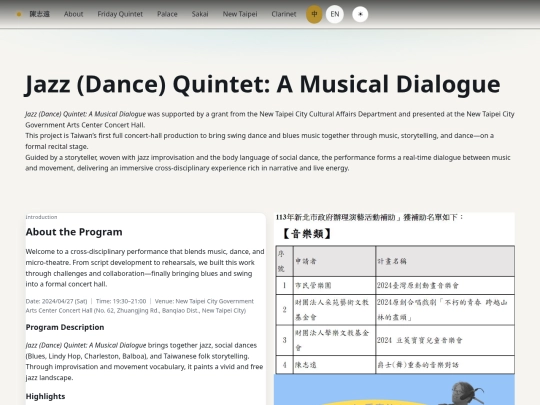
Task: Open the grant list table image
Action: (394, 293)
